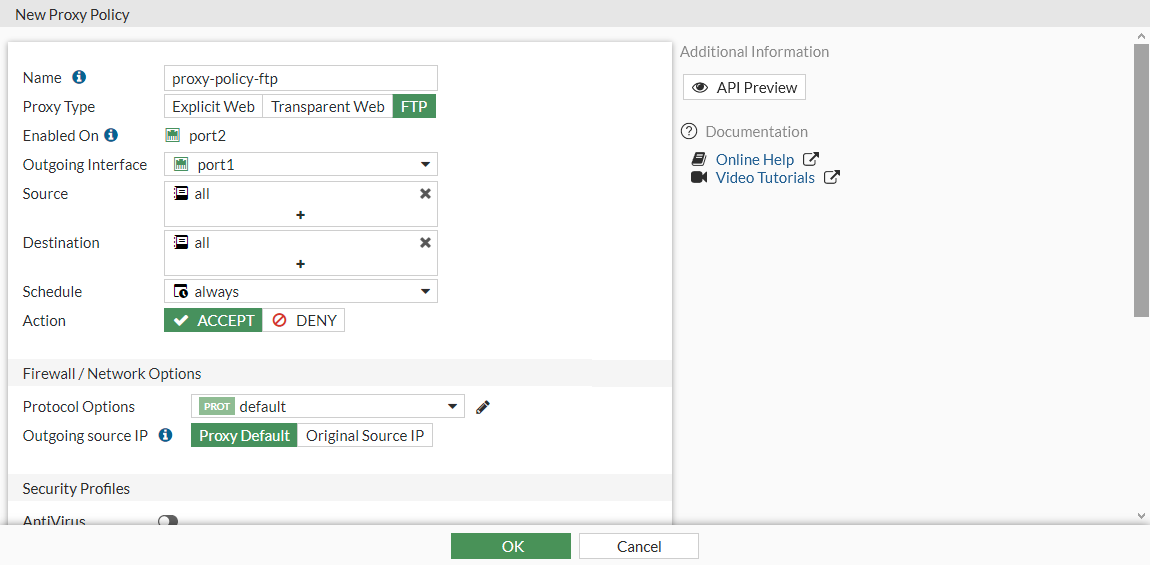
Task: Set Action to DENY
Action: [x=304, y=320]
